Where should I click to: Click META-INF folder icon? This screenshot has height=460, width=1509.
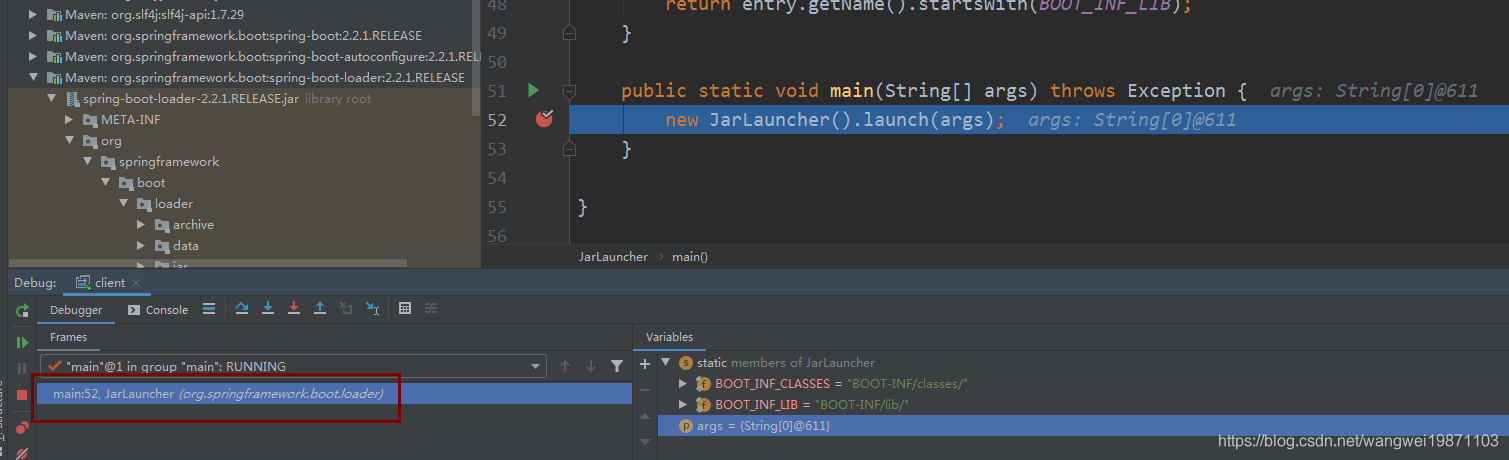[91, 120]
